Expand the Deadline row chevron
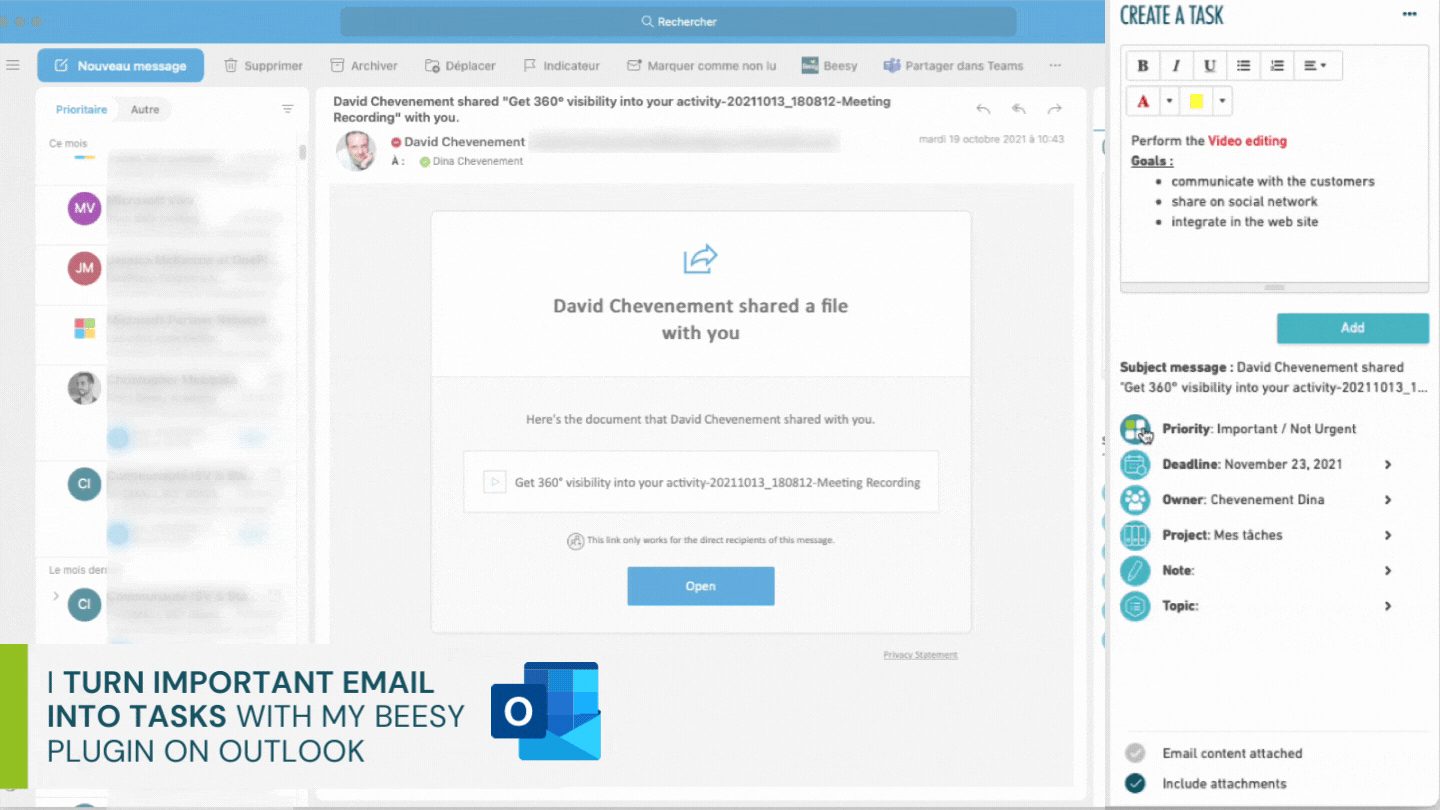Image resolution: width=1440 pixels, height=810 pixels. [1388, 464]
